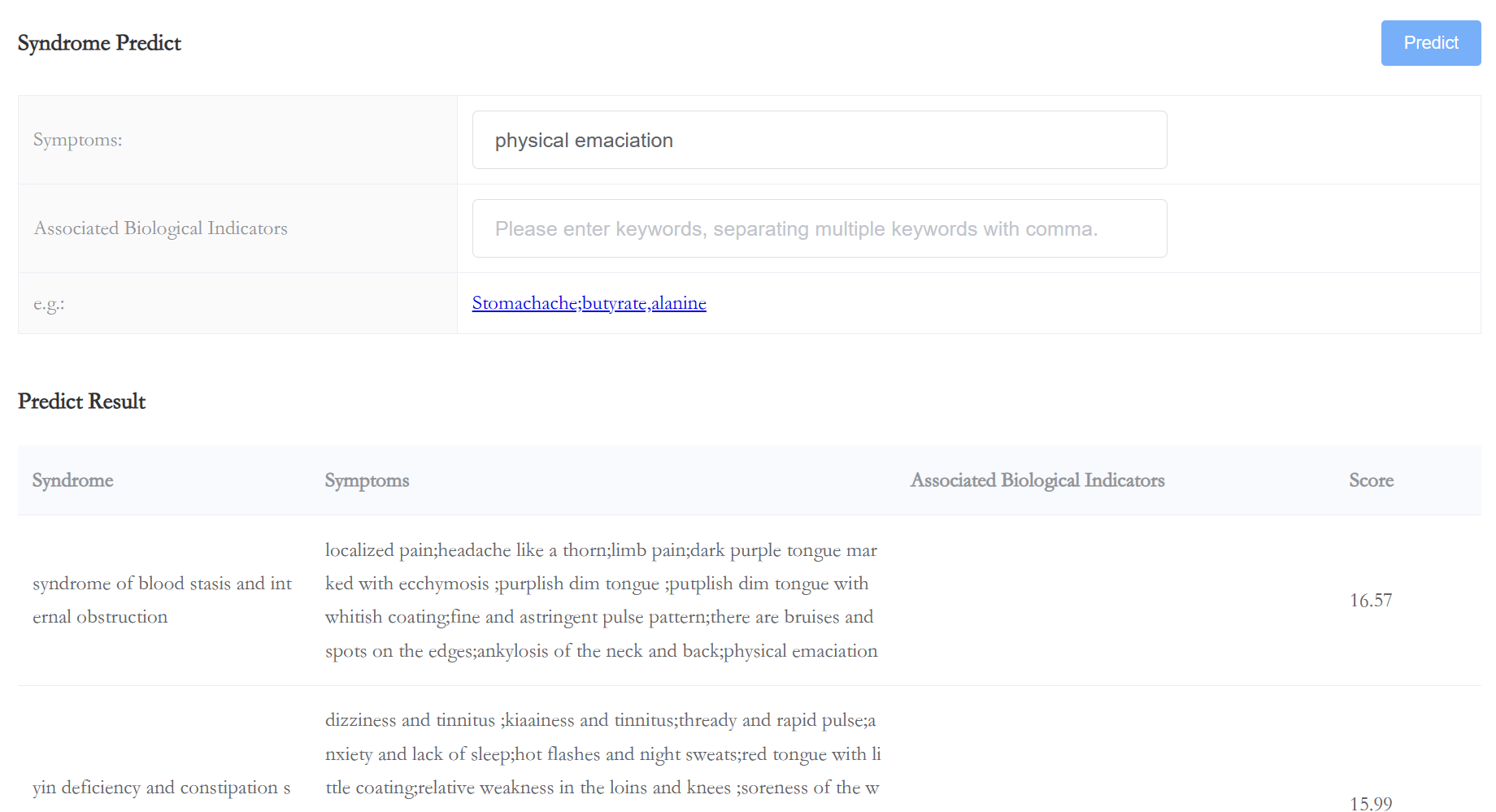
Task: Click the score value 15.99
Action: pos(1371,803)
